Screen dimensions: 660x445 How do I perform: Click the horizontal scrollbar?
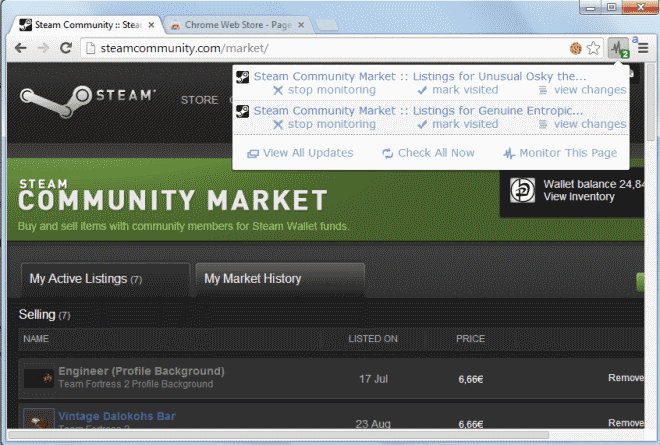278,434
